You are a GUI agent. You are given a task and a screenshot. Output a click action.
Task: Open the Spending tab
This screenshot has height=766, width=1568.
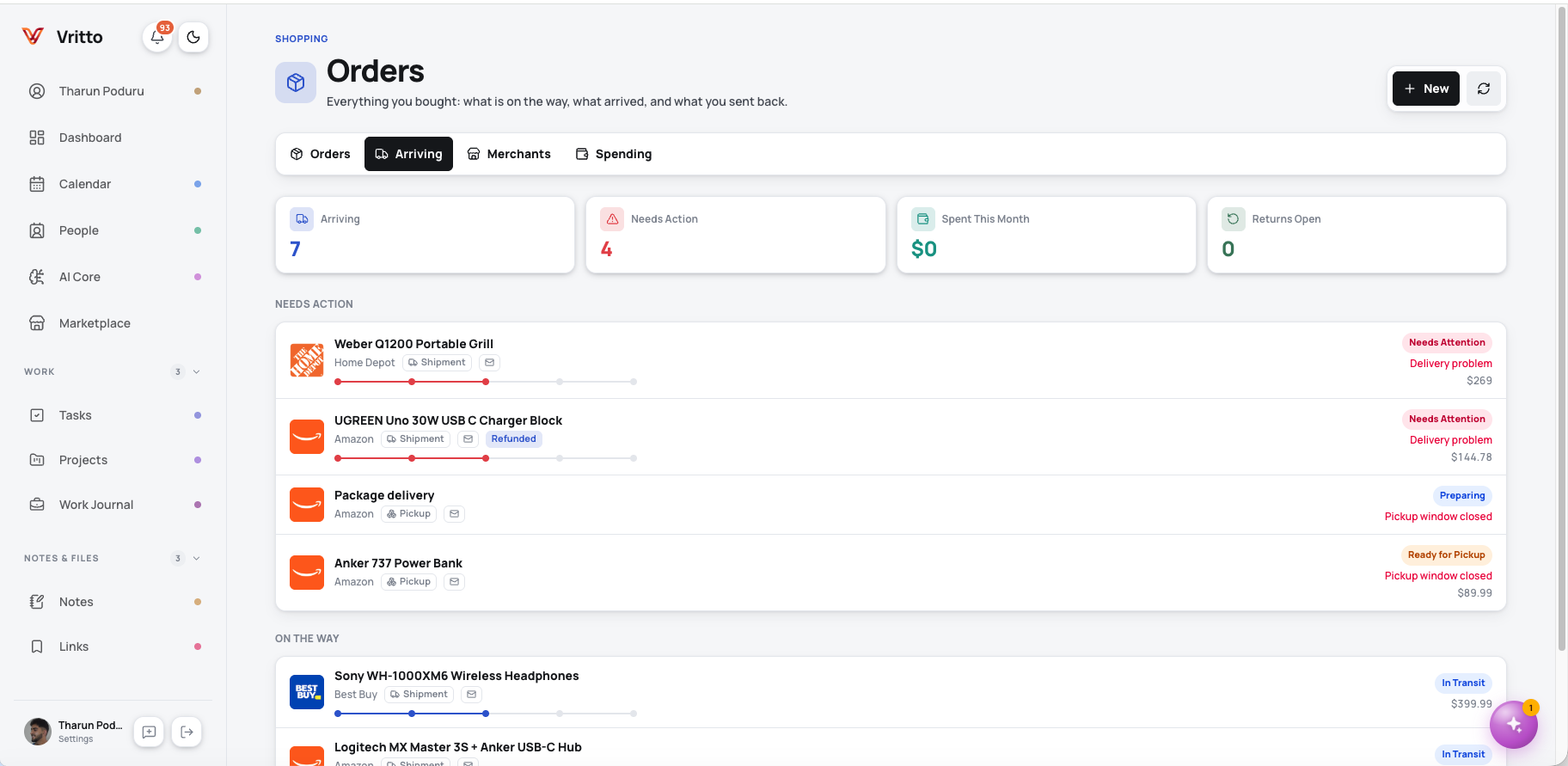614,154
